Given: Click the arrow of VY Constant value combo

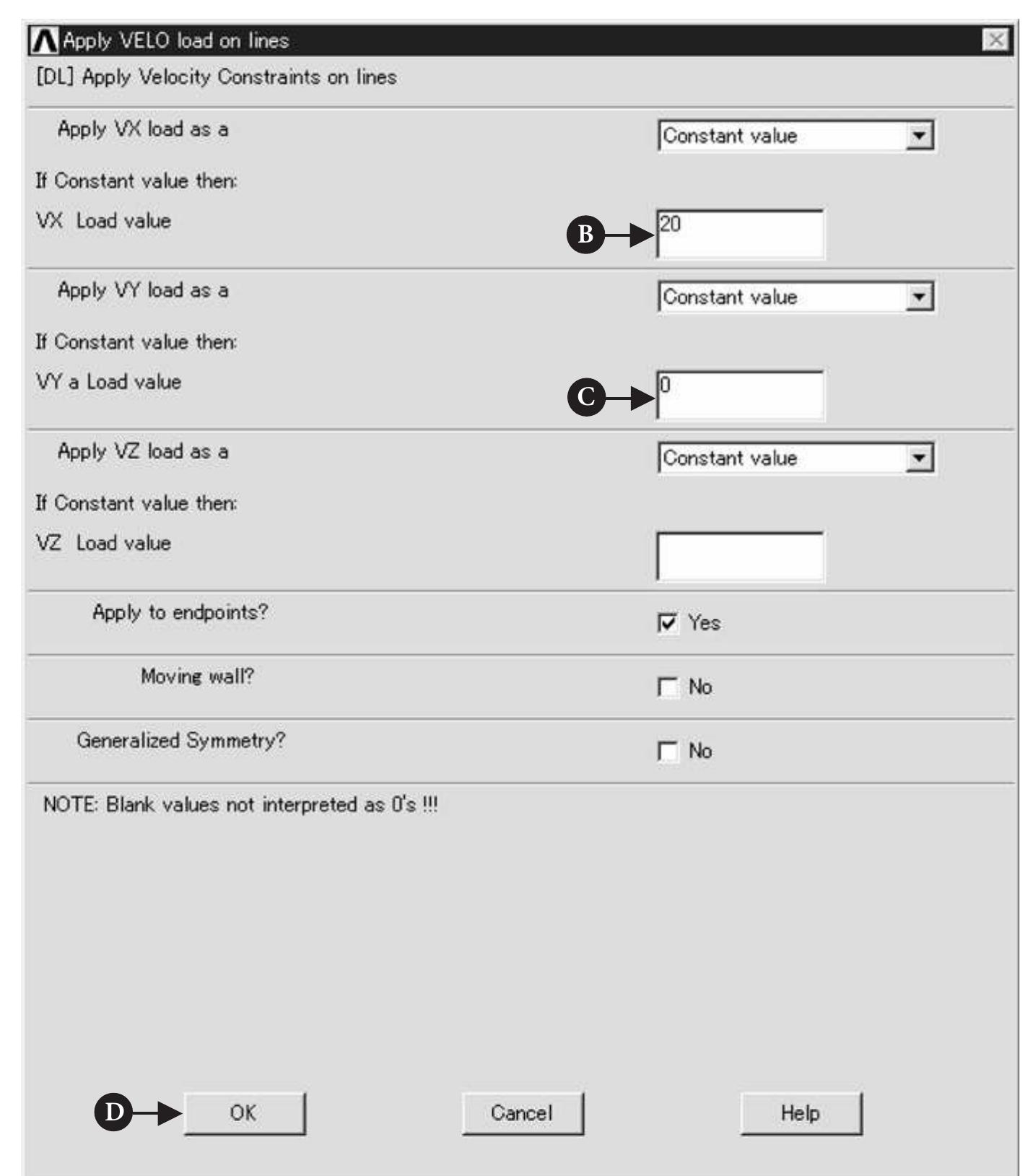Looking at the screenshot, I should tap(919, 297).
